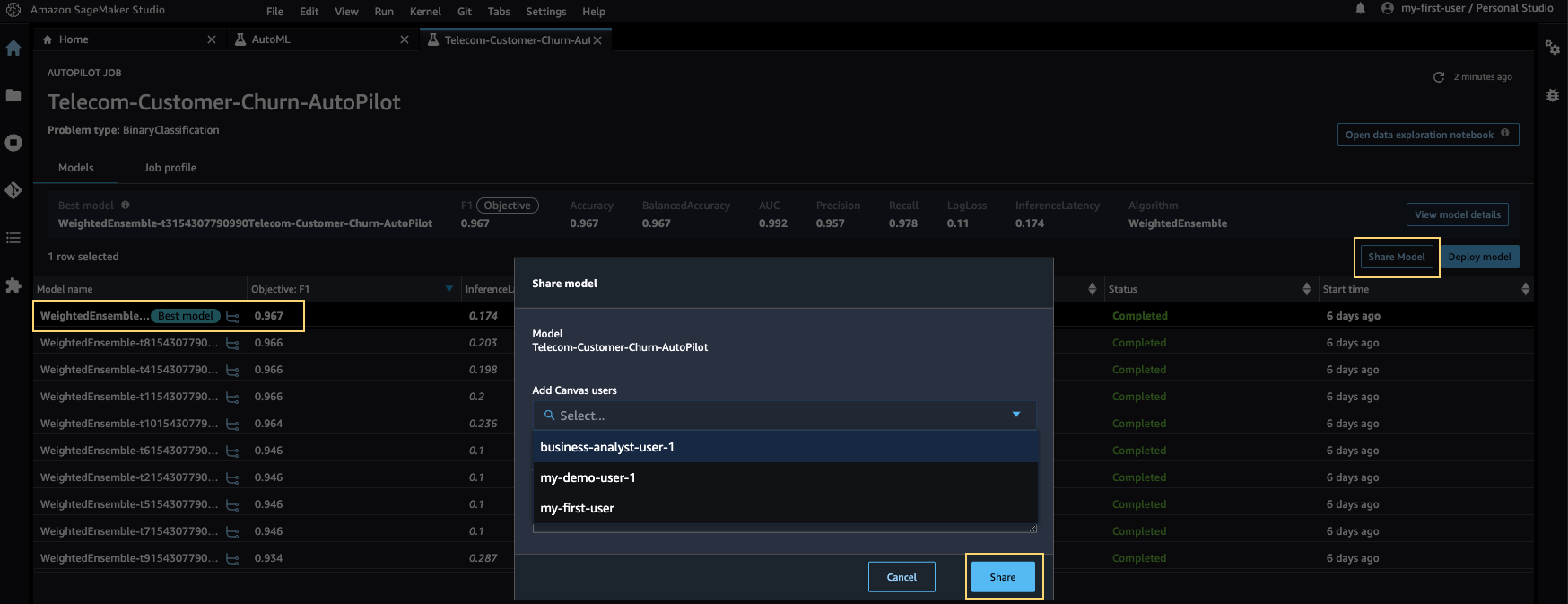Viewport: 1568px width, 604px height.
Task: Switch to the Job profile tab
Action: pos(170,168)
